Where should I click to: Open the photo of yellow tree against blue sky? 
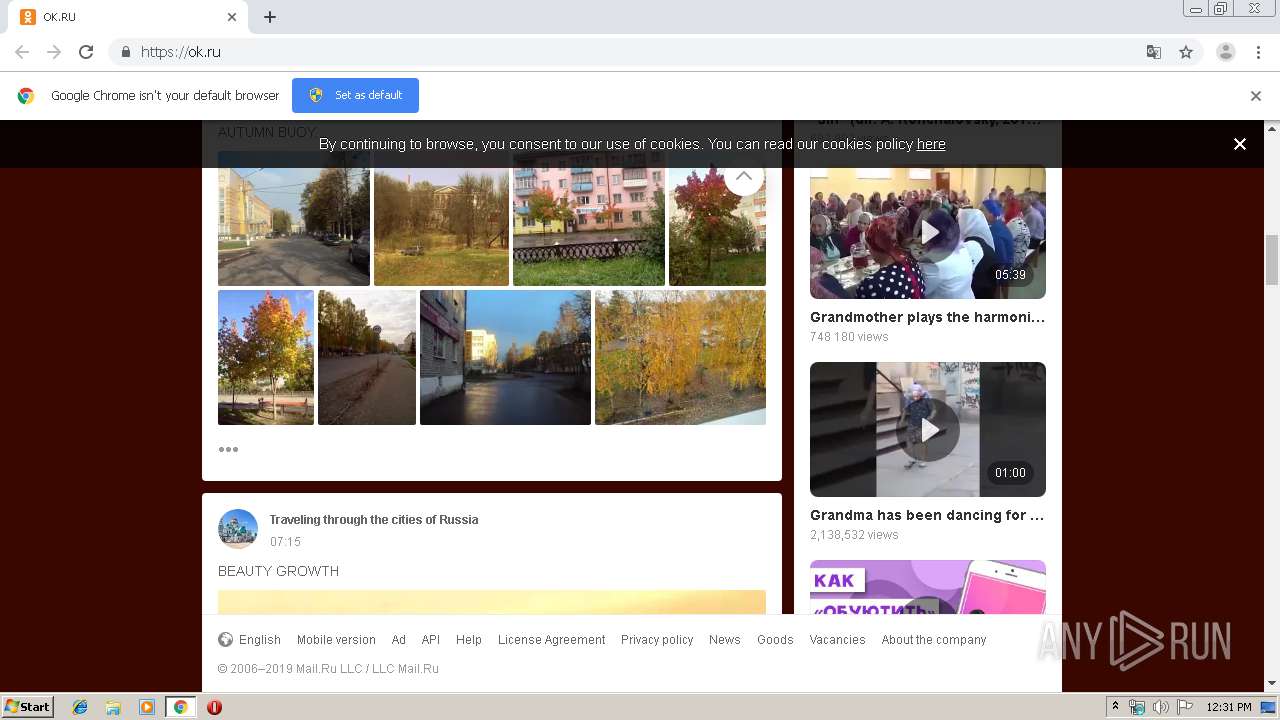tap(266, 357)
